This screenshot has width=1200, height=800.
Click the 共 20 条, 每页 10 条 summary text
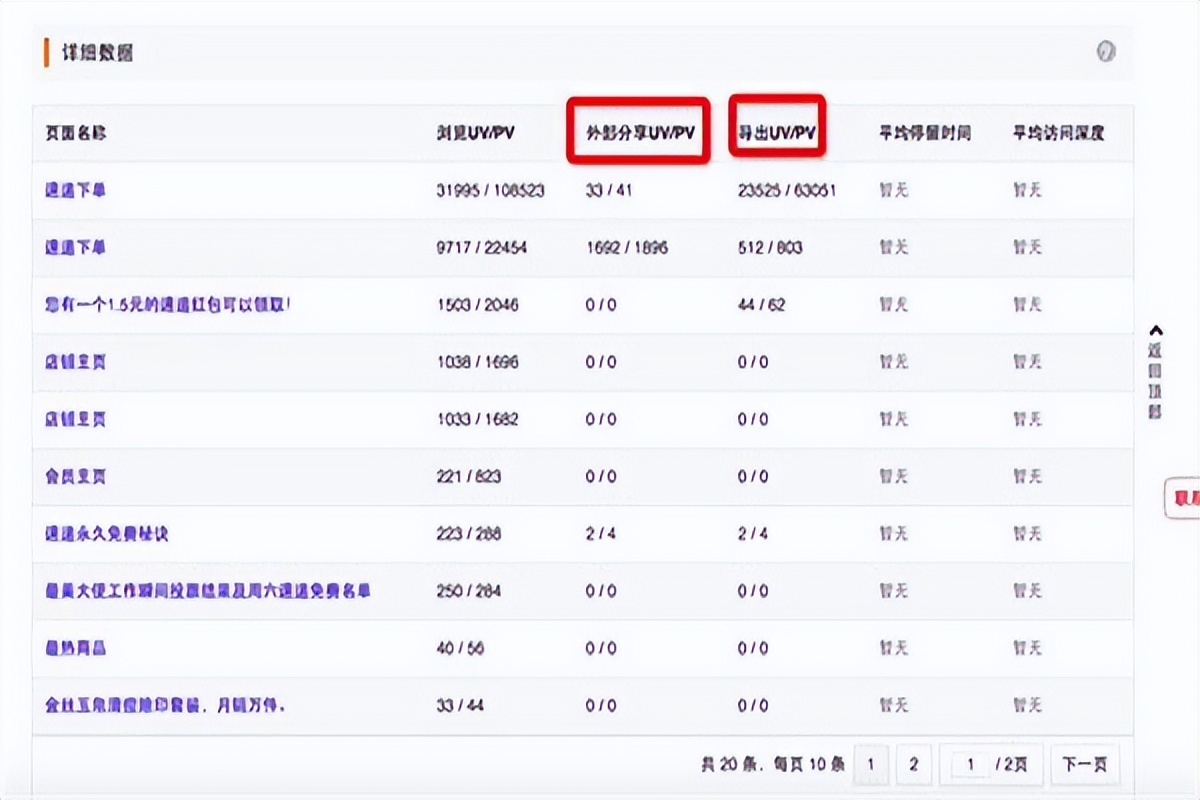[772, 765]
